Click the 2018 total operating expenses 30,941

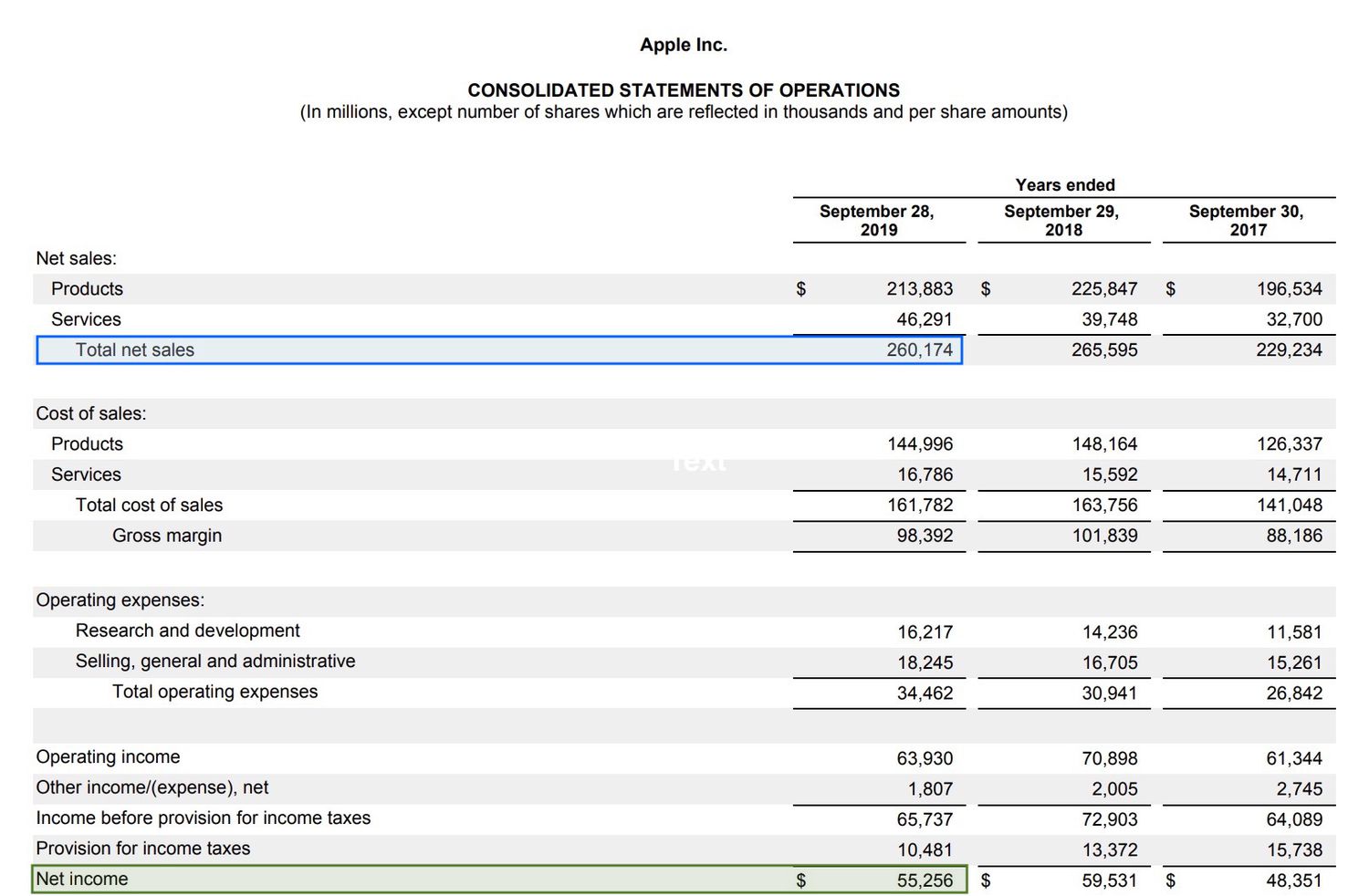(x=1110, y=693)
